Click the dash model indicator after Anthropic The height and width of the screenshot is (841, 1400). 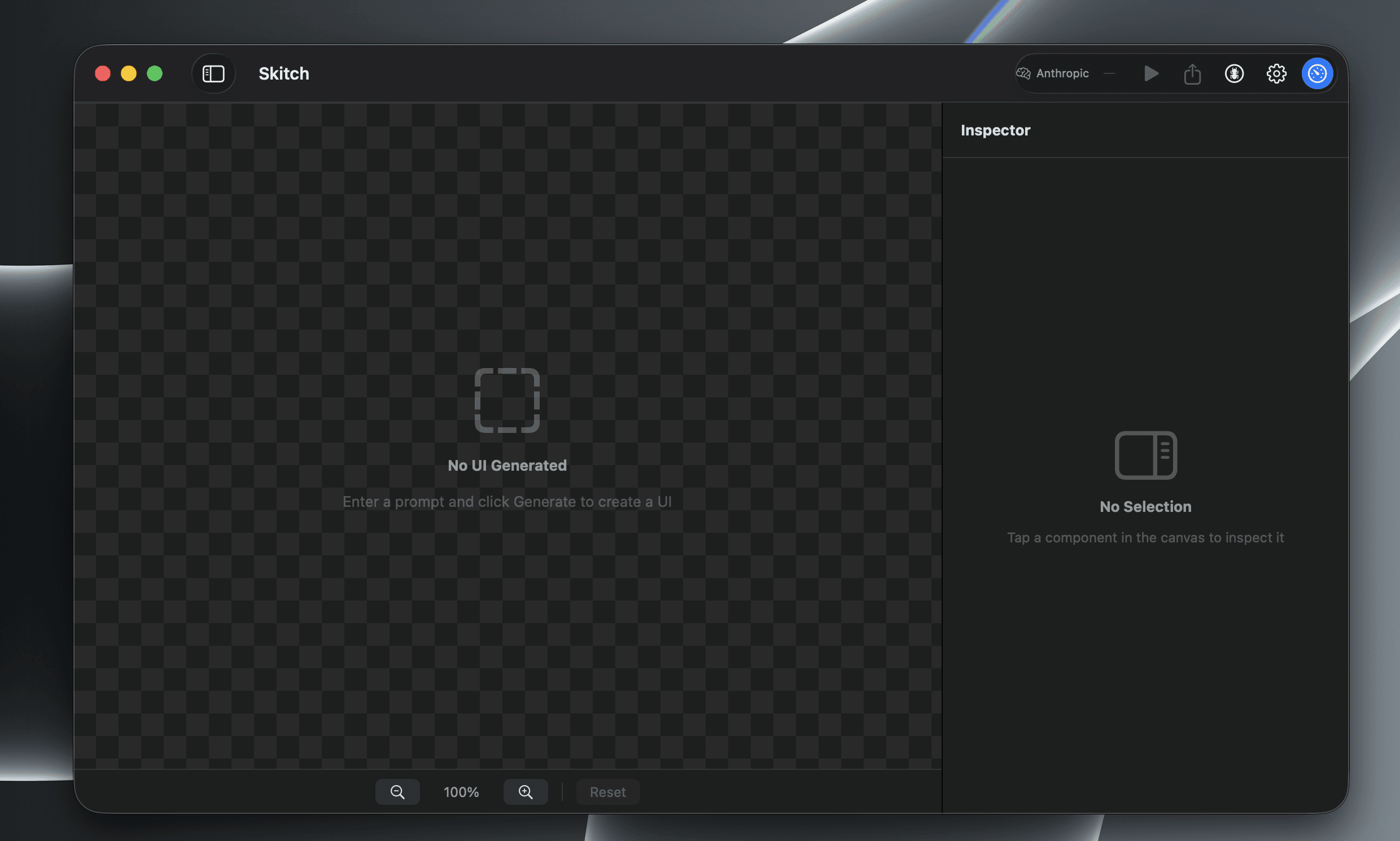pos(1109,74)
